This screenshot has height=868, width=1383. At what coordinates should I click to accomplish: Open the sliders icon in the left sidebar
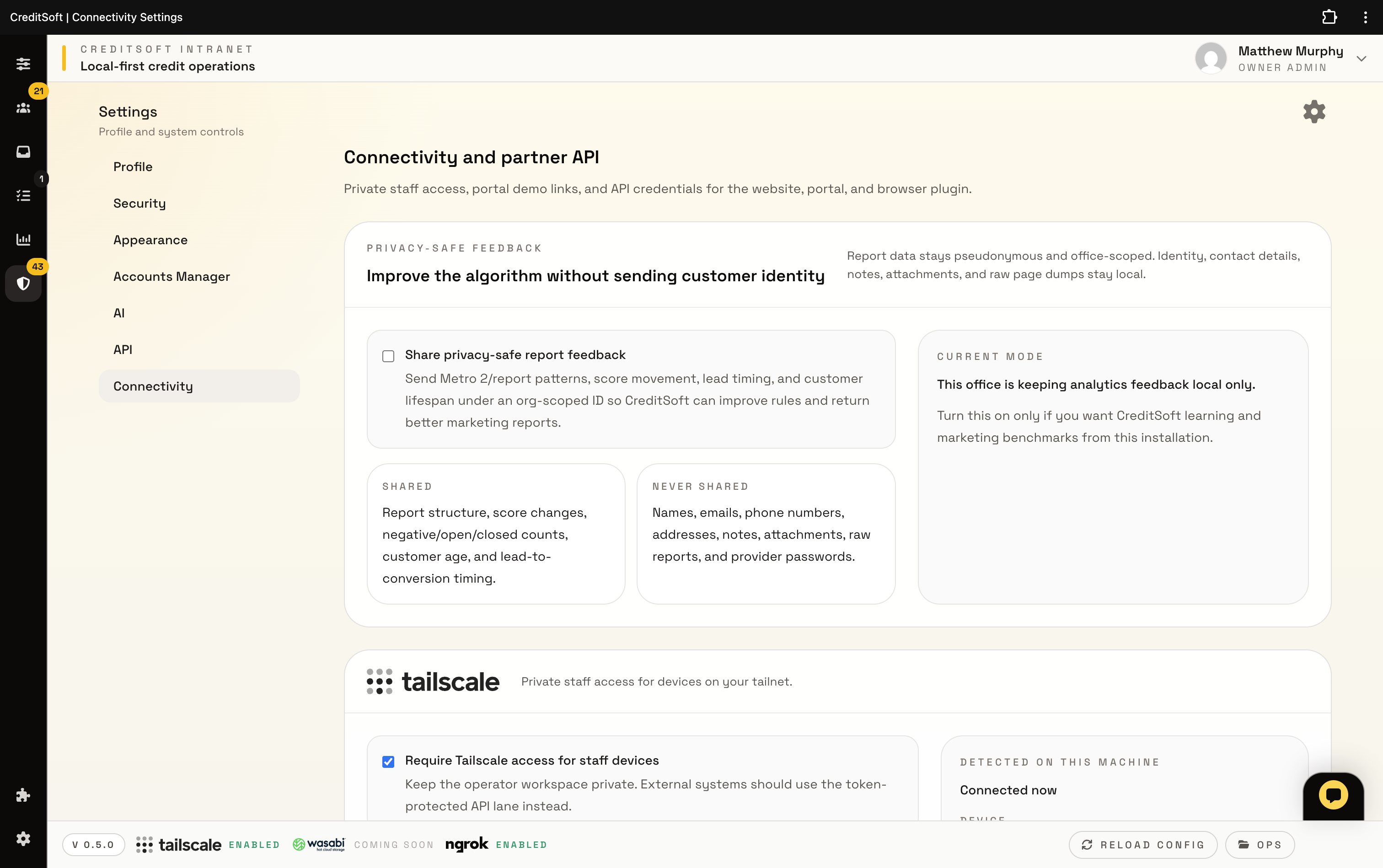click(23, 64)
